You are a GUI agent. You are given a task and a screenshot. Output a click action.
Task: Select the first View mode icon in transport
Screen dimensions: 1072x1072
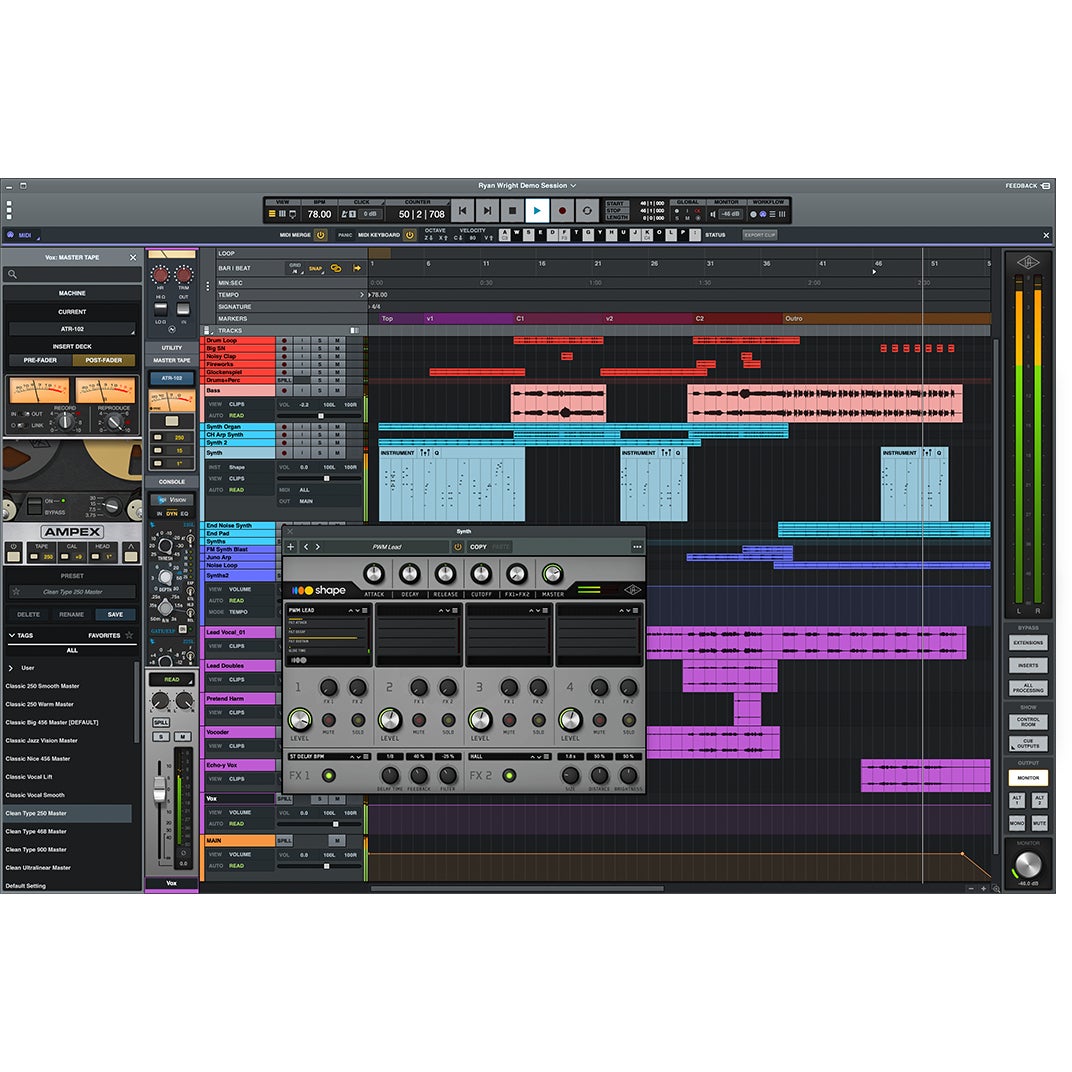272,214
